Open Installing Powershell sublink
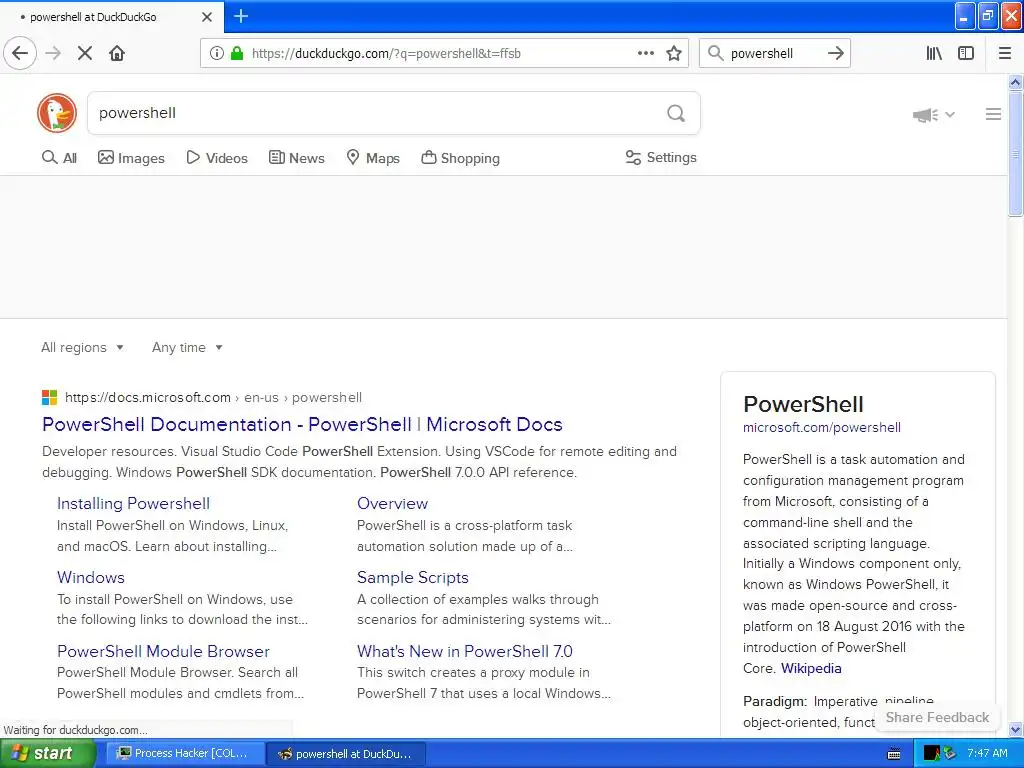The image size is (1024, 768). tap(133, 504)
